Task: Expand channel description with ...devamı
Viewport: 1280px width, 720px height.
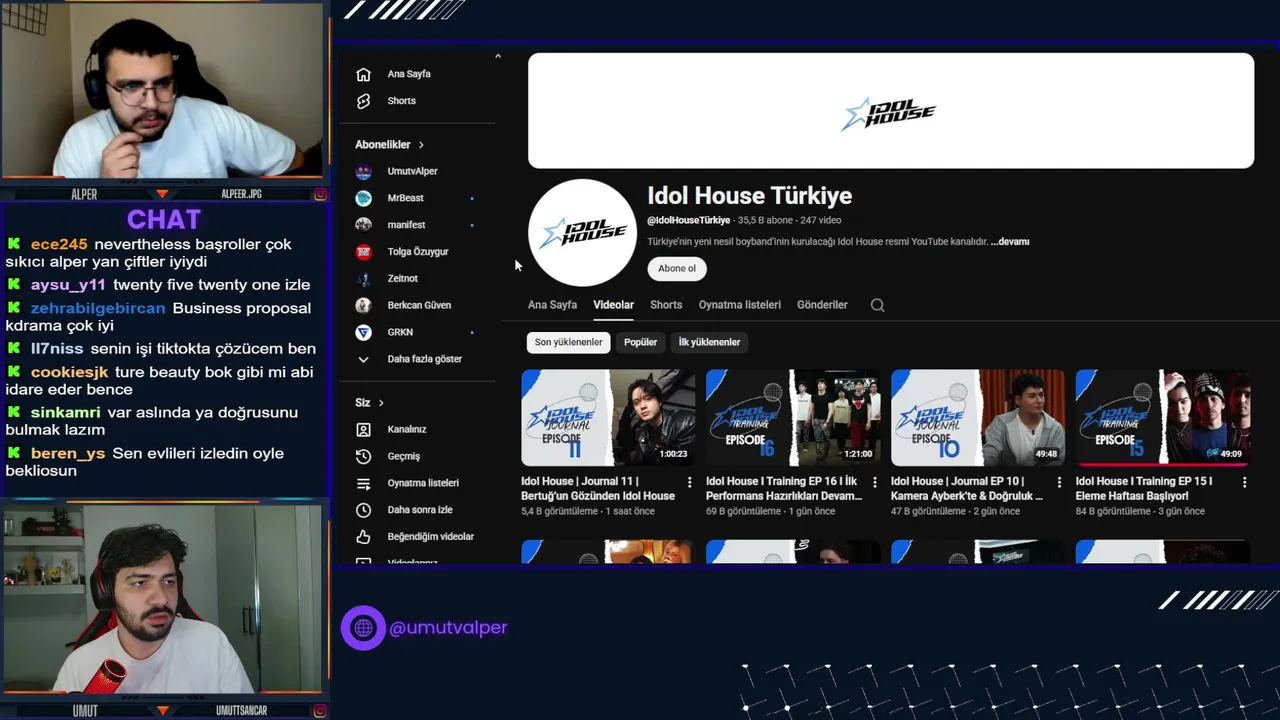Action: tap(1010, 242)
